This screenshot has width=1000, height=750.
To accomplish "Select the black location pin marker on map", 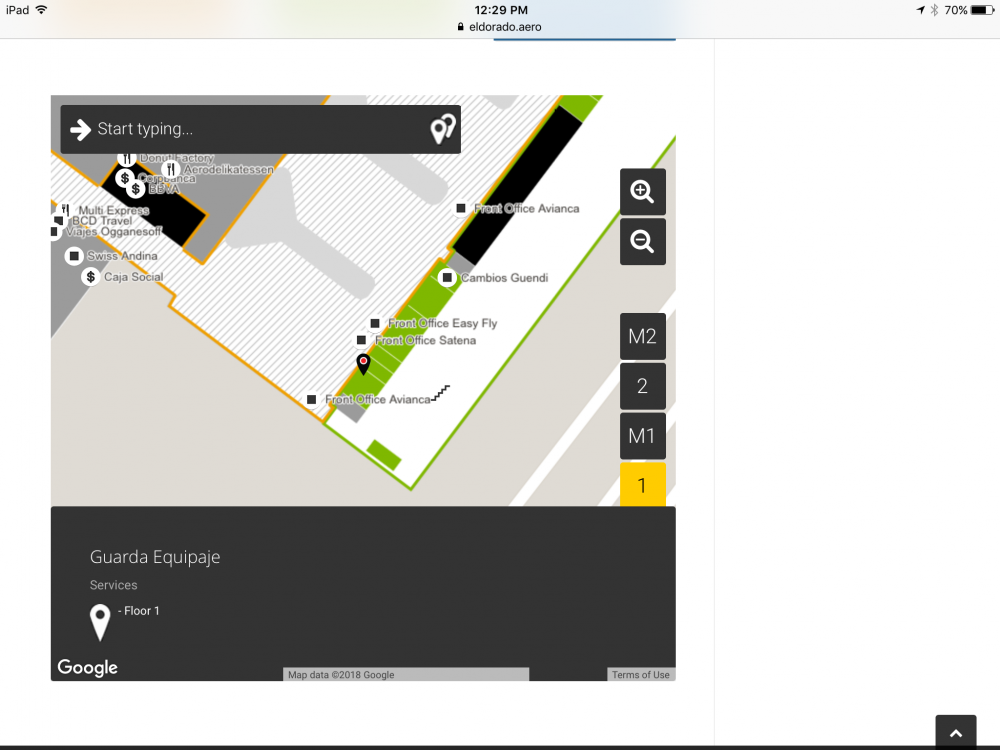I will pyautogui.click(x=363, y=364).
